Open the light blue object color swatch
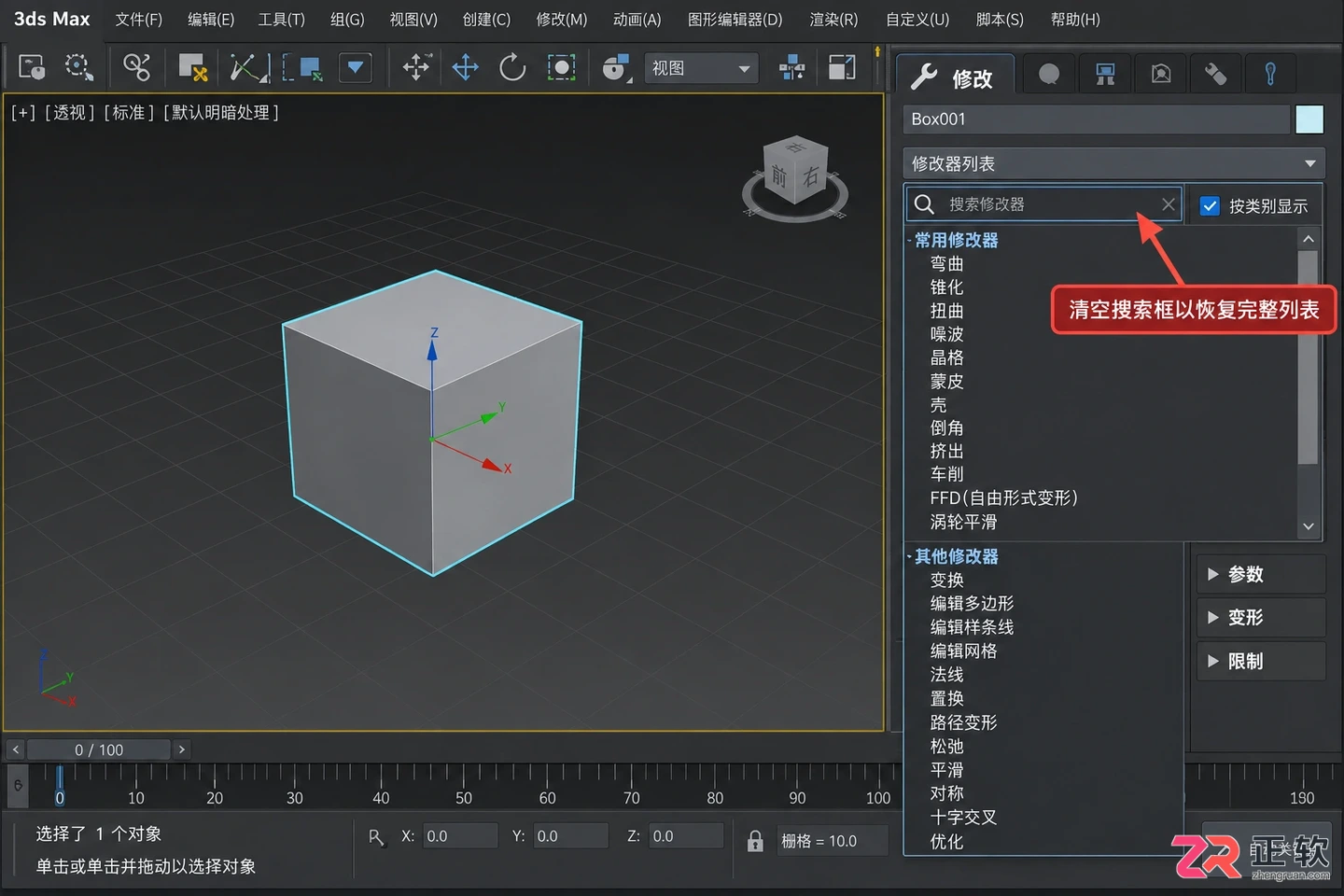This screenshot has height=896, width=1344. point(1309,119)
